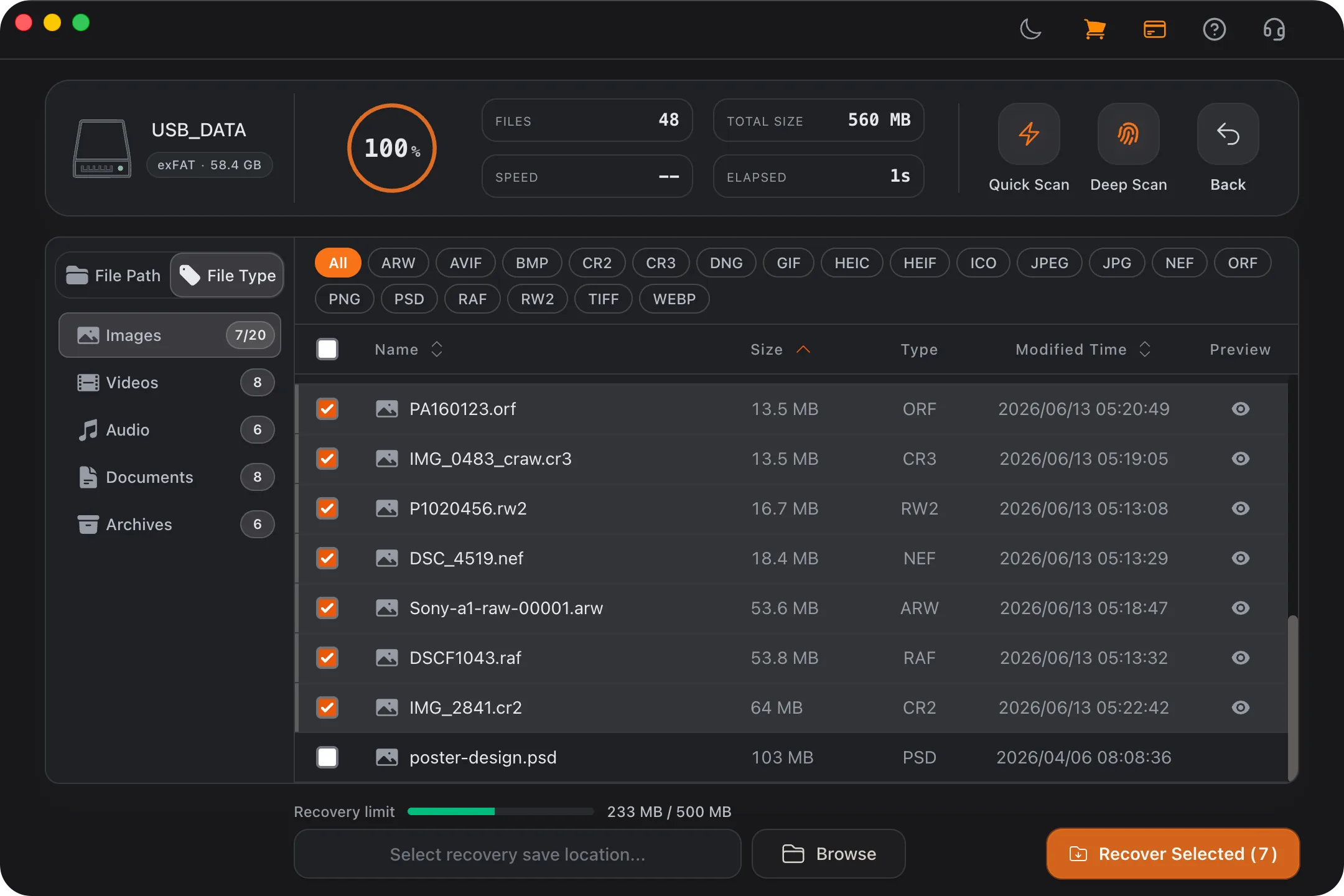
Task: Click Recover Selected (7) button
Action: [x=1173, y=854]
